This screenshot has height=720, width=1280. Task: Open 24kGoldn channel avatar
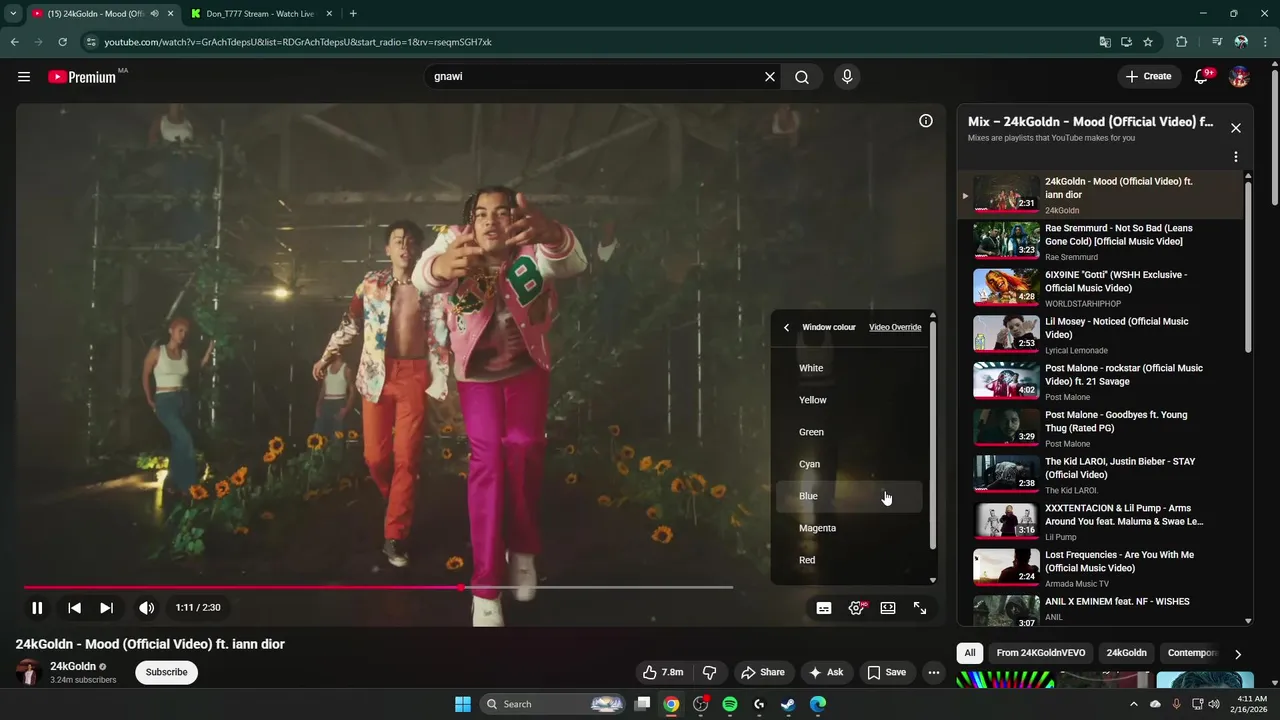(29, 672)
